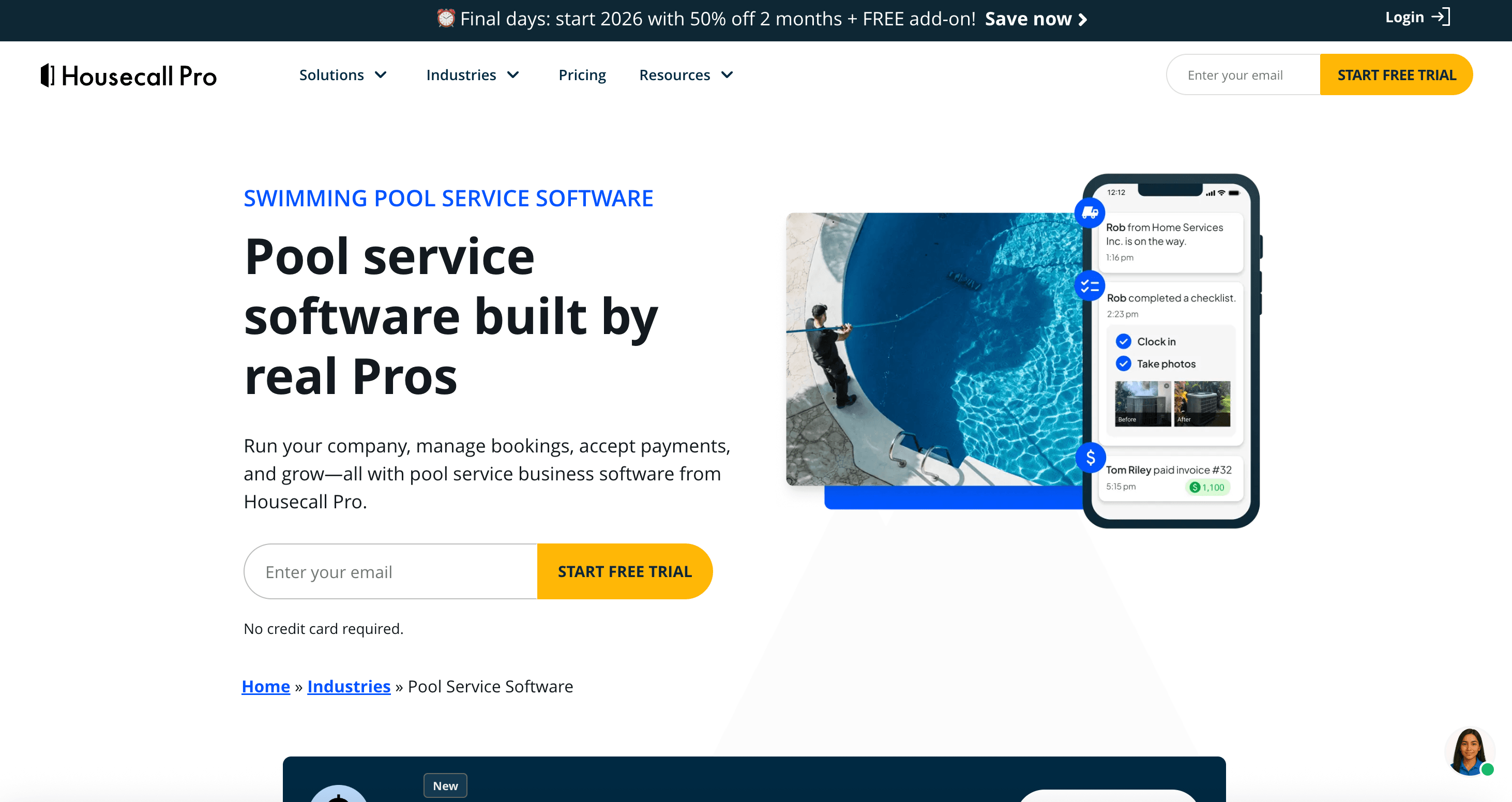Image resolution: width=1512 pixels, height=802 pixels.
Task: Toggle the Take photos checkmark
Action: [x=1124, y=364]
